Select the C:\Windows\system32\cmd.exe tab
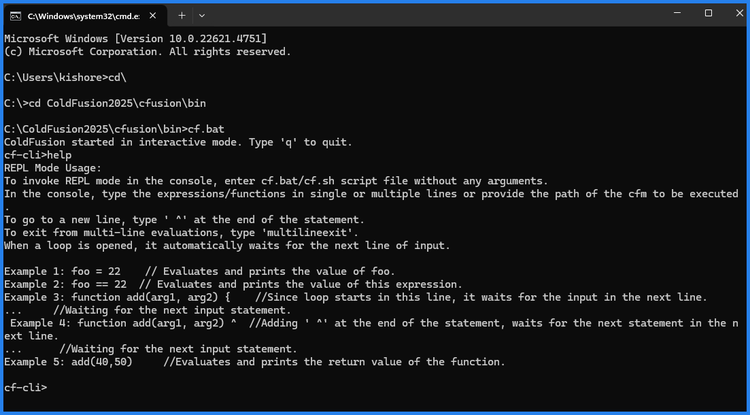This screenshot has height=415, width=750. click(83, 16)
